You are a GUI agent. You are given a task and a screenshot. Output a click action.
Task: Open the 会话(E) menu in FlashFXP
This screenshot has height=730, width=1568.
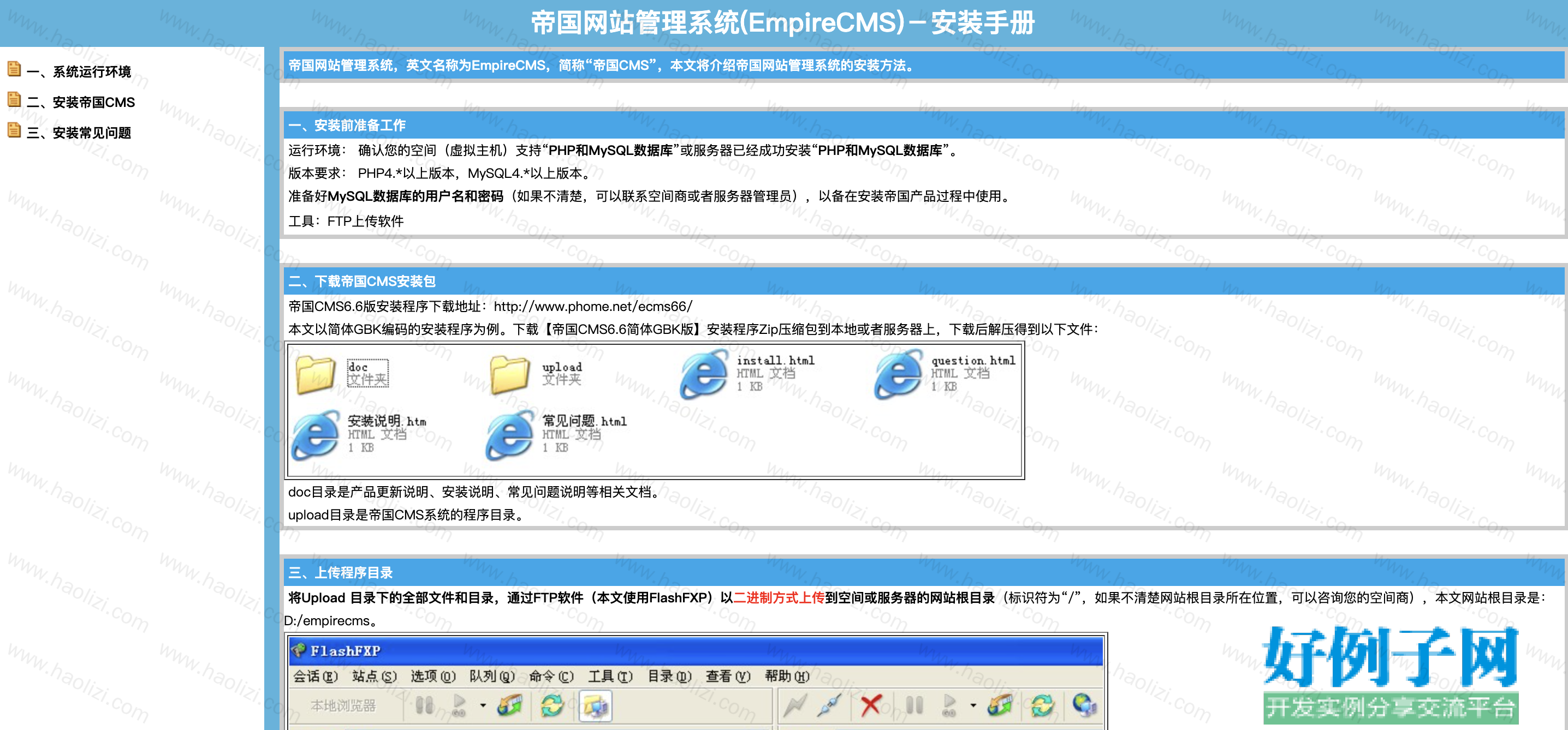[316, 677]
